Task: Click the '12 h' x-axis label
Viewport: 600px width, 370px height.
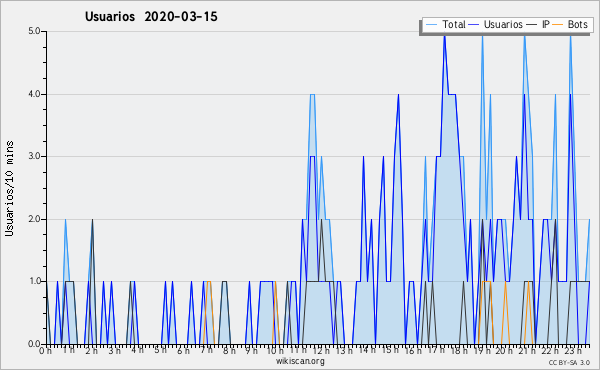Action: pos(321,351)
